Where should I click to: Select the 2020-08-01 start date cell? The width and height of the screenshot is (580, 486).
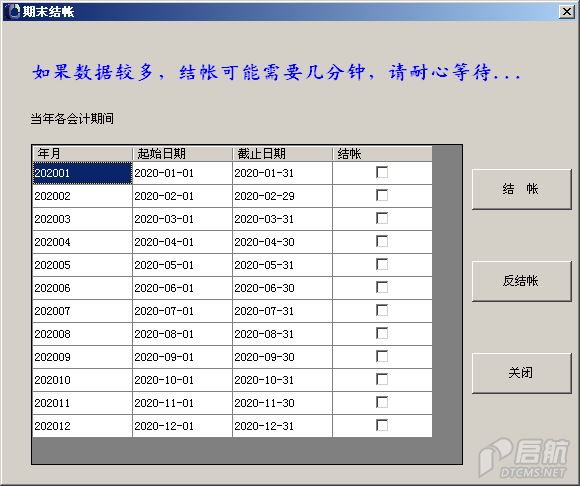[182, 334]
